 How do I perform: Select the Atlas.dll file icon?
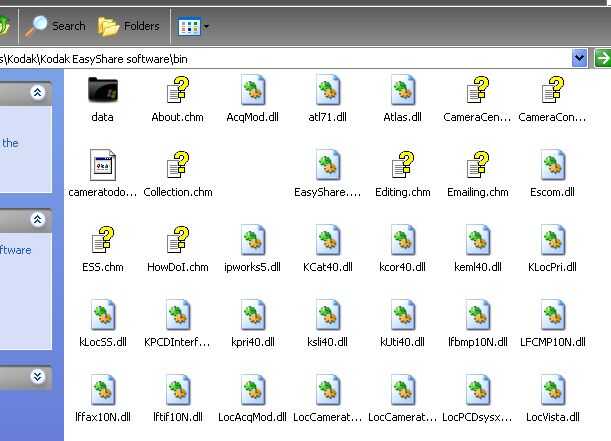(x=403, y=90)
